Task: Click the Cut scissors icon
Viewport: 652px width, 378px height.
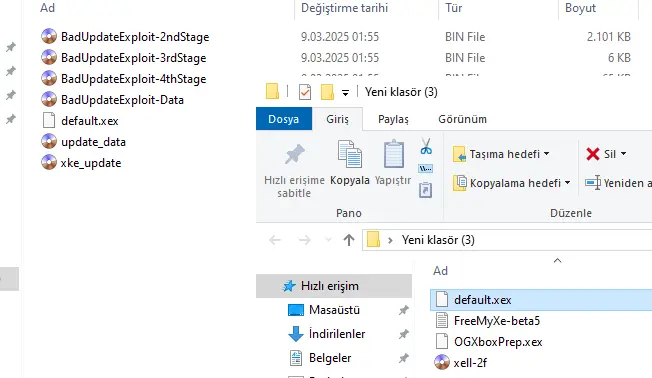Action: point(426,146)
